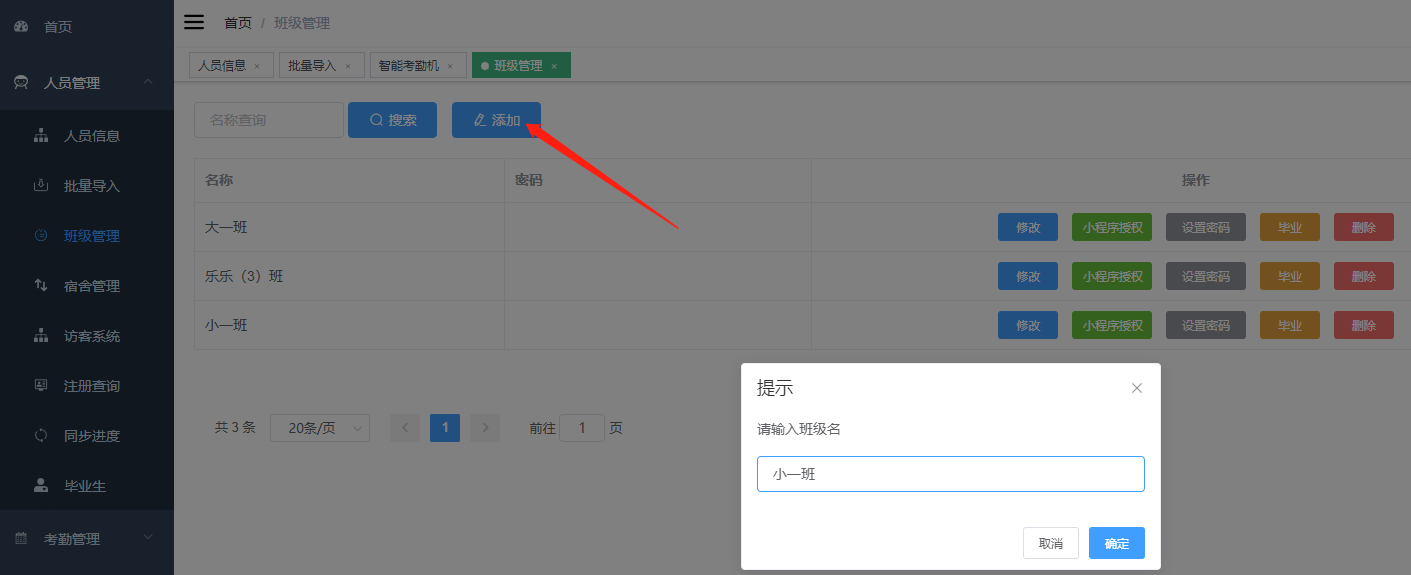Click the 人员管理 sidebar icon
Screen dimensions: 1411x575
(x=20, y=83)
